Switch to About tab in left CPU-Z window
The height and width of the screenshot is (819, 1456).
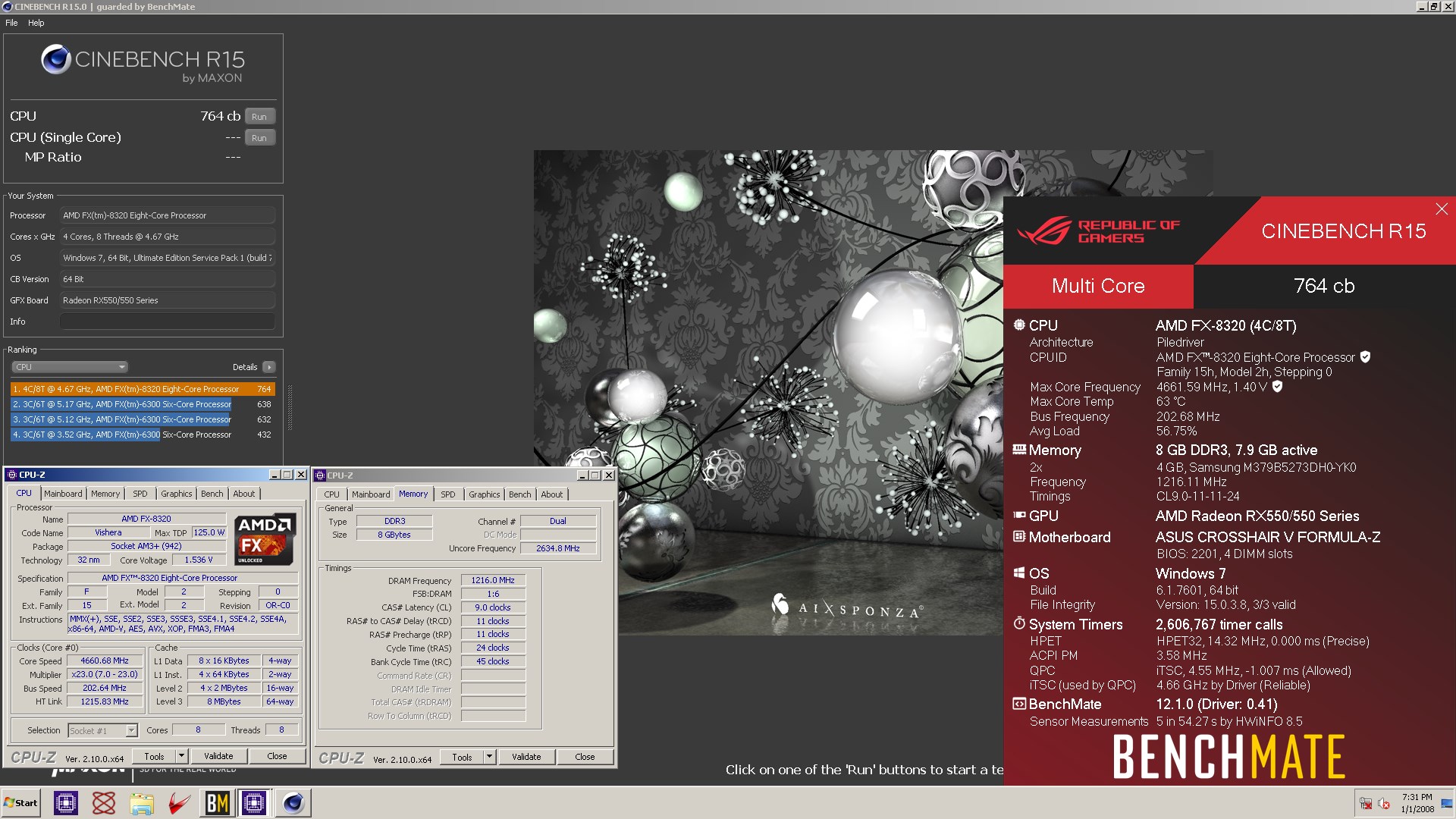(x=244, y=494)
